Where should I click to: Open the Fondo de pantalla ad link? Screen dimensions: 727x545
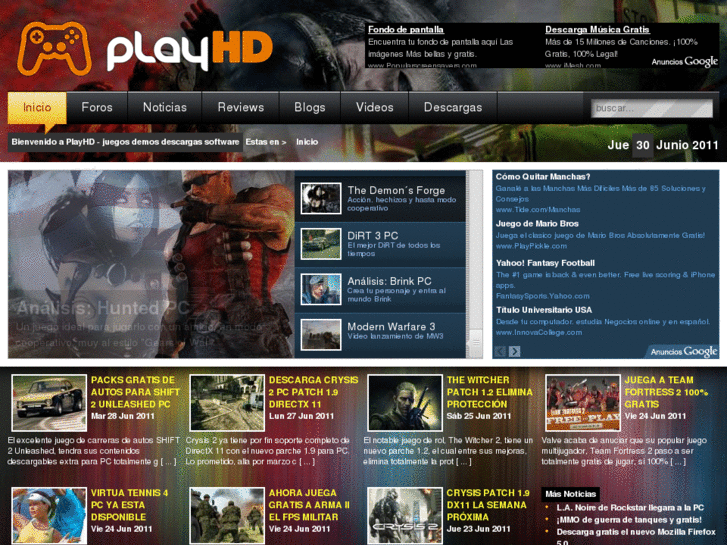(406, 30)
